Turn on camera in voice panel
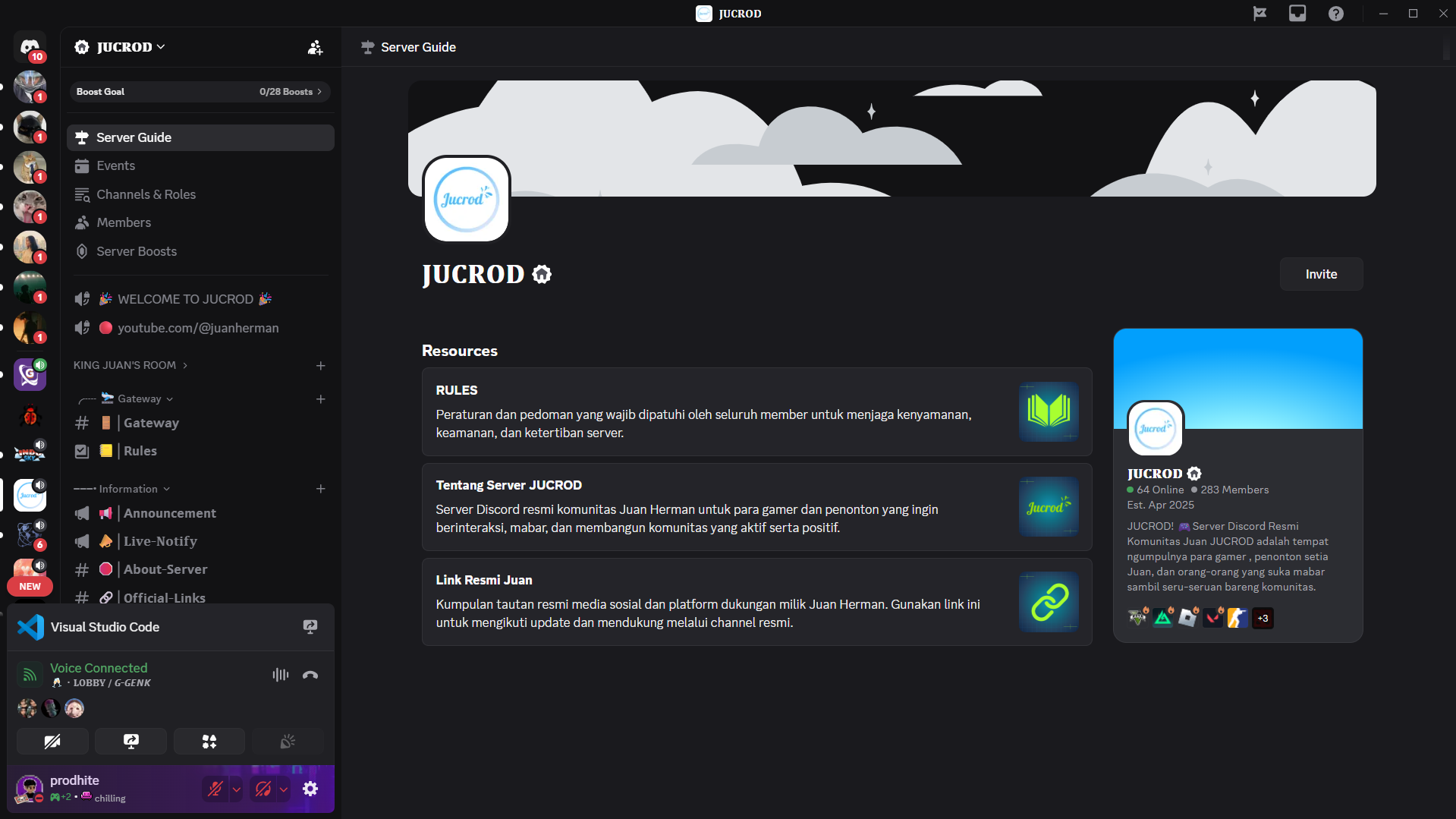 [x=52, y=742]
